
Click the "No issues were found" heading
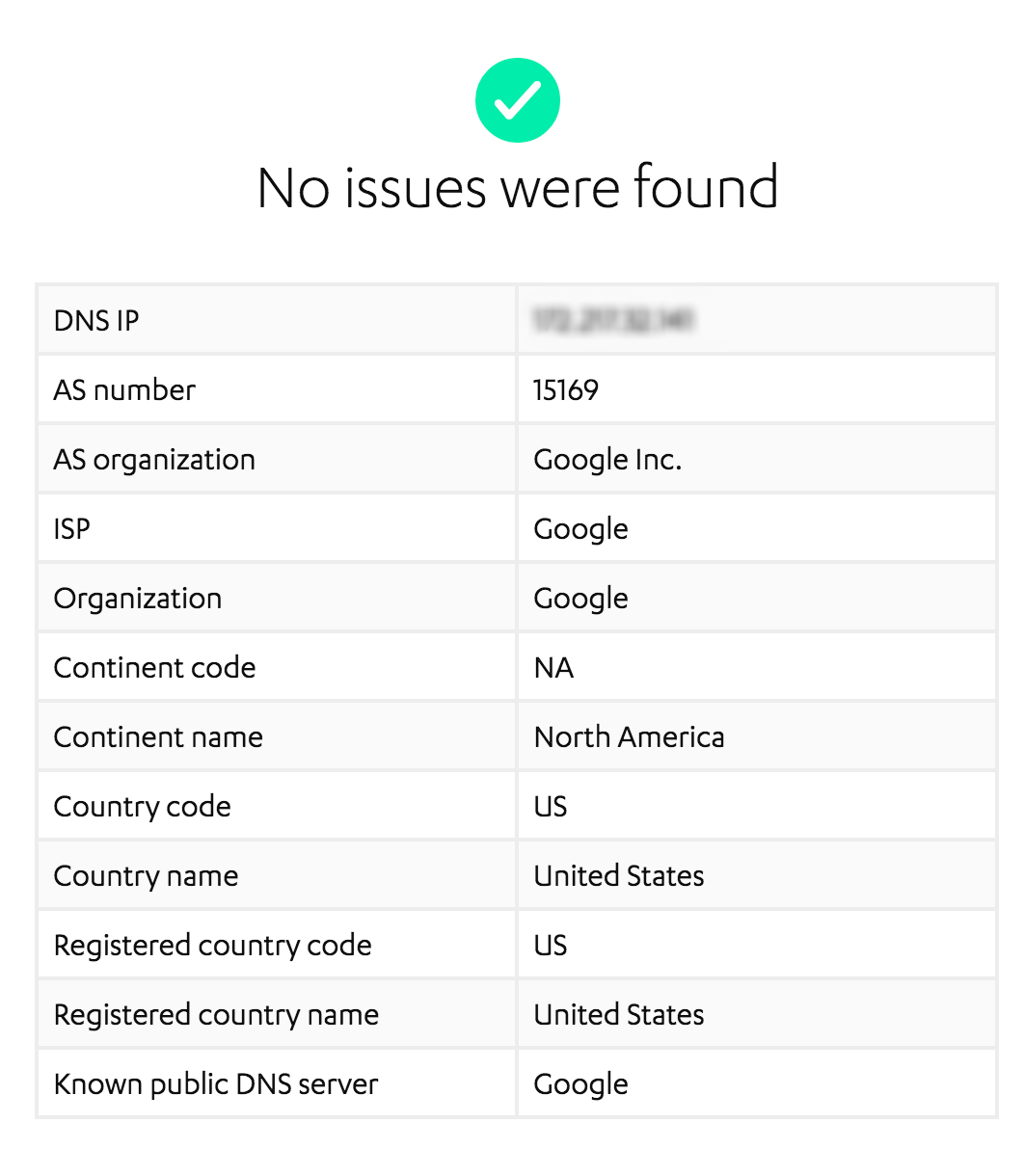518,187
